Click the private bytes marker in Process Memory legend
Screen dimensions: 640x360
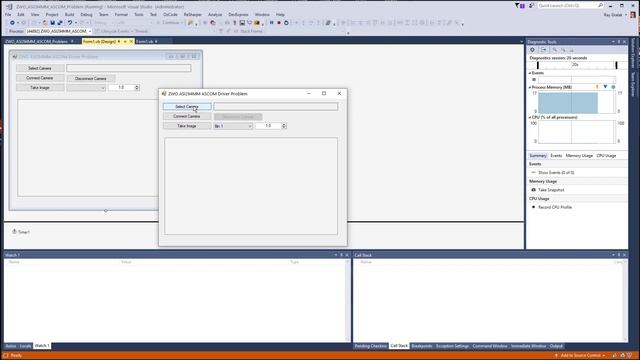(x=613, y=87)
